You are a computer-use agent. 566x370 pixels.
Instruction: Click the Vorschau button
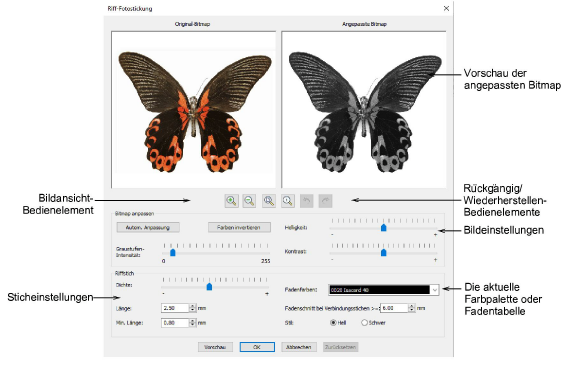[215, 347]
